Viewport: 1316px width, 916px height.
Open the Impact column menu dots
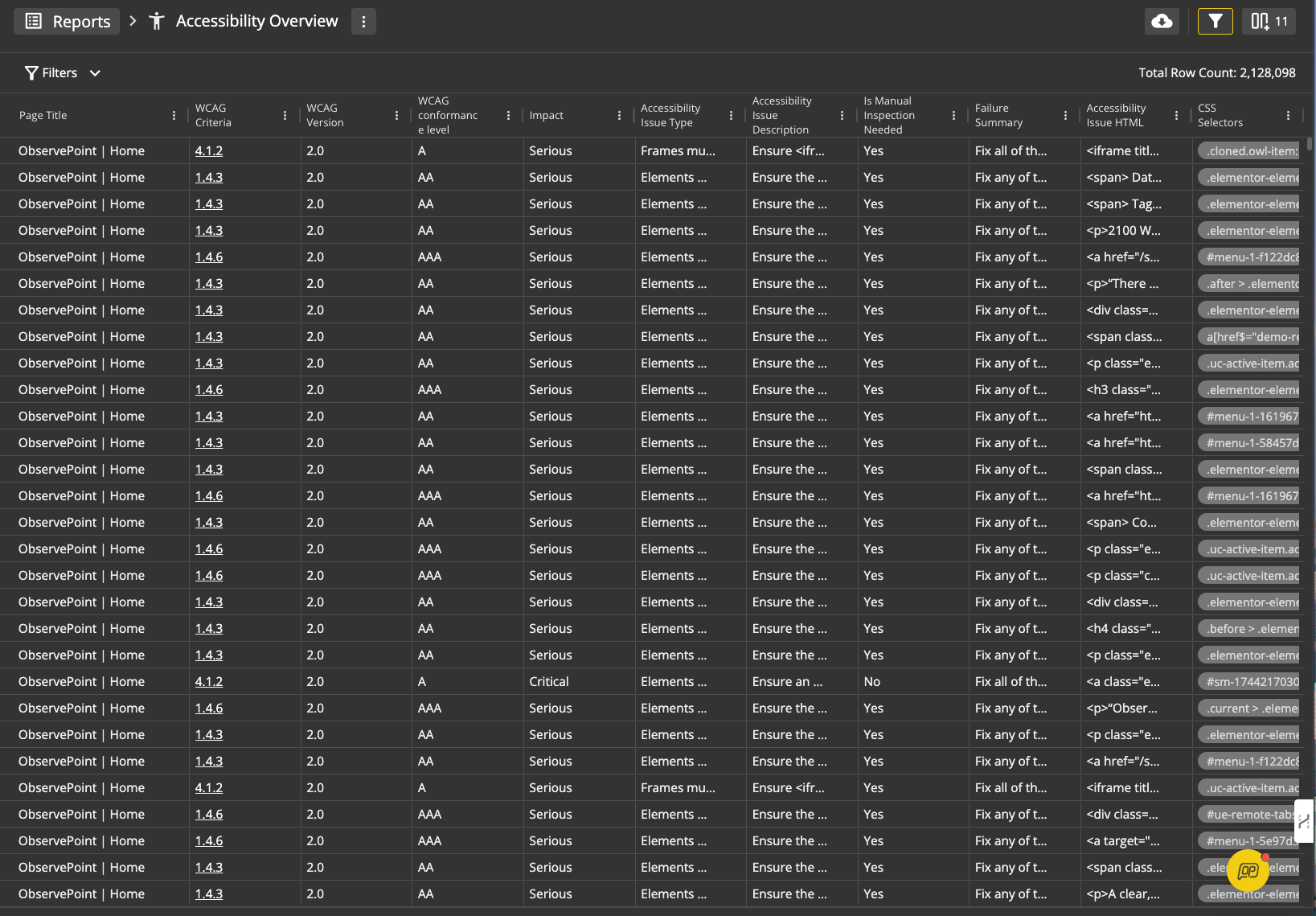(x=619, y=116)
